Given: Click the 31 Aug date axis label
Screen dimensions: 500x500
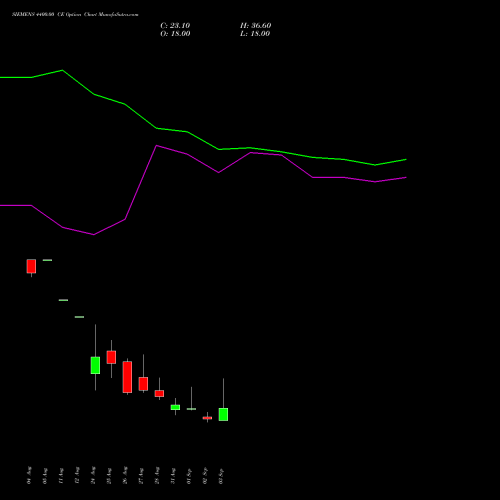Looking at the screenshot, I should tap(173, 475).
